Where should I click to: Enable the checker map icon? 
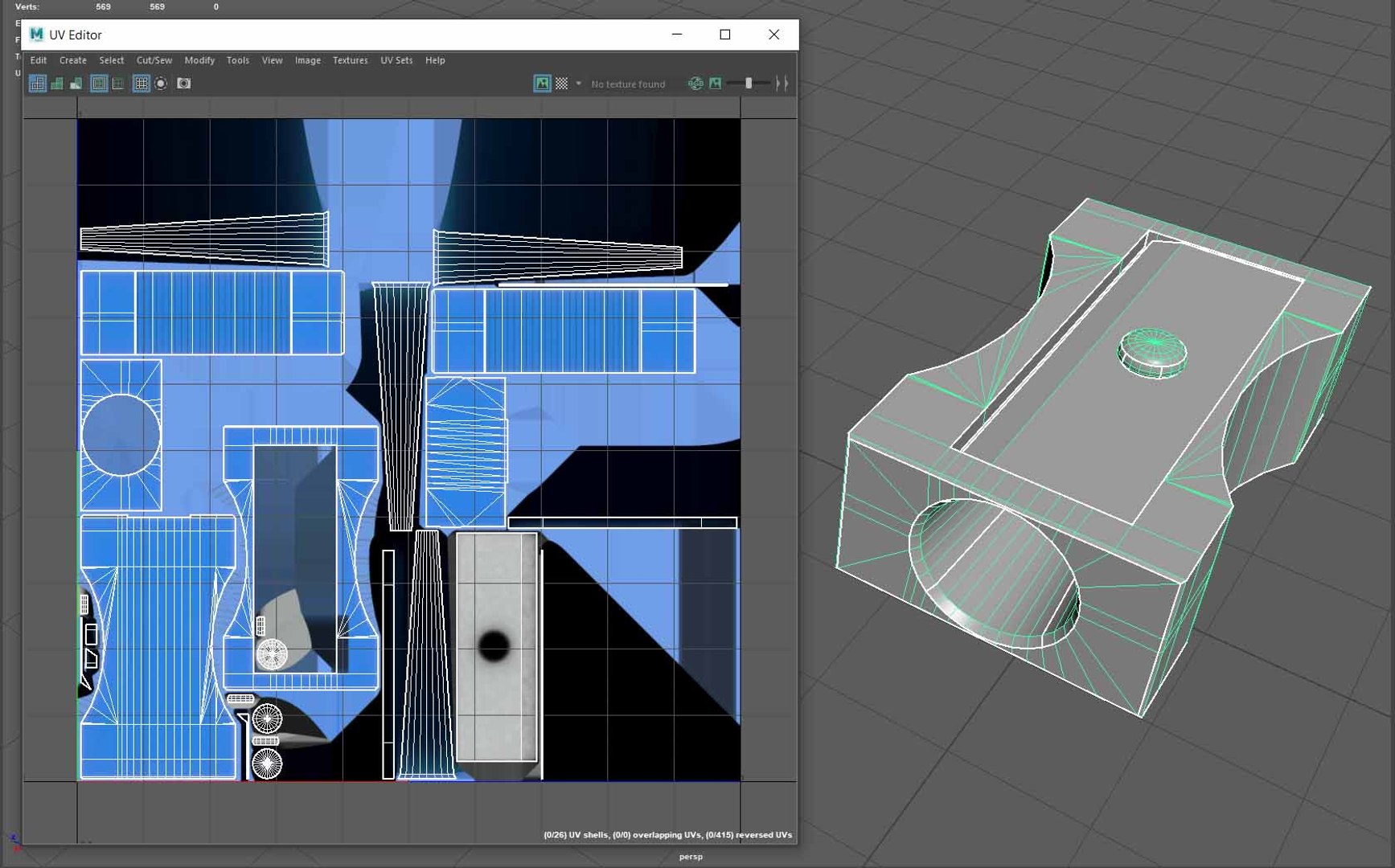(x=562, y=84)
